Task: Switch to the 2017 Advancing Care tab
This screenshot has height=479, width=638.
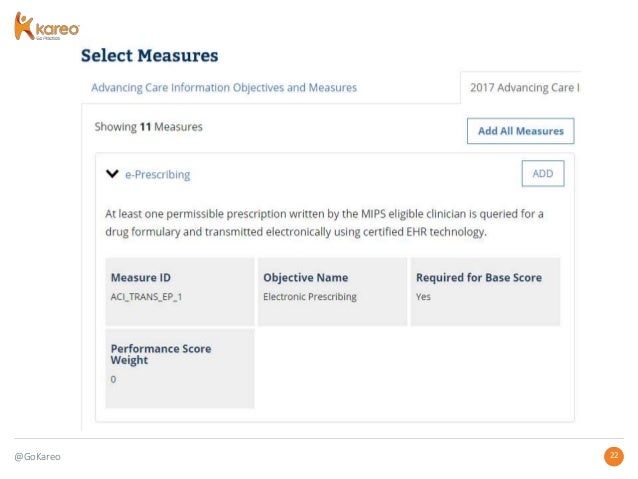Action: click(523, 88)
